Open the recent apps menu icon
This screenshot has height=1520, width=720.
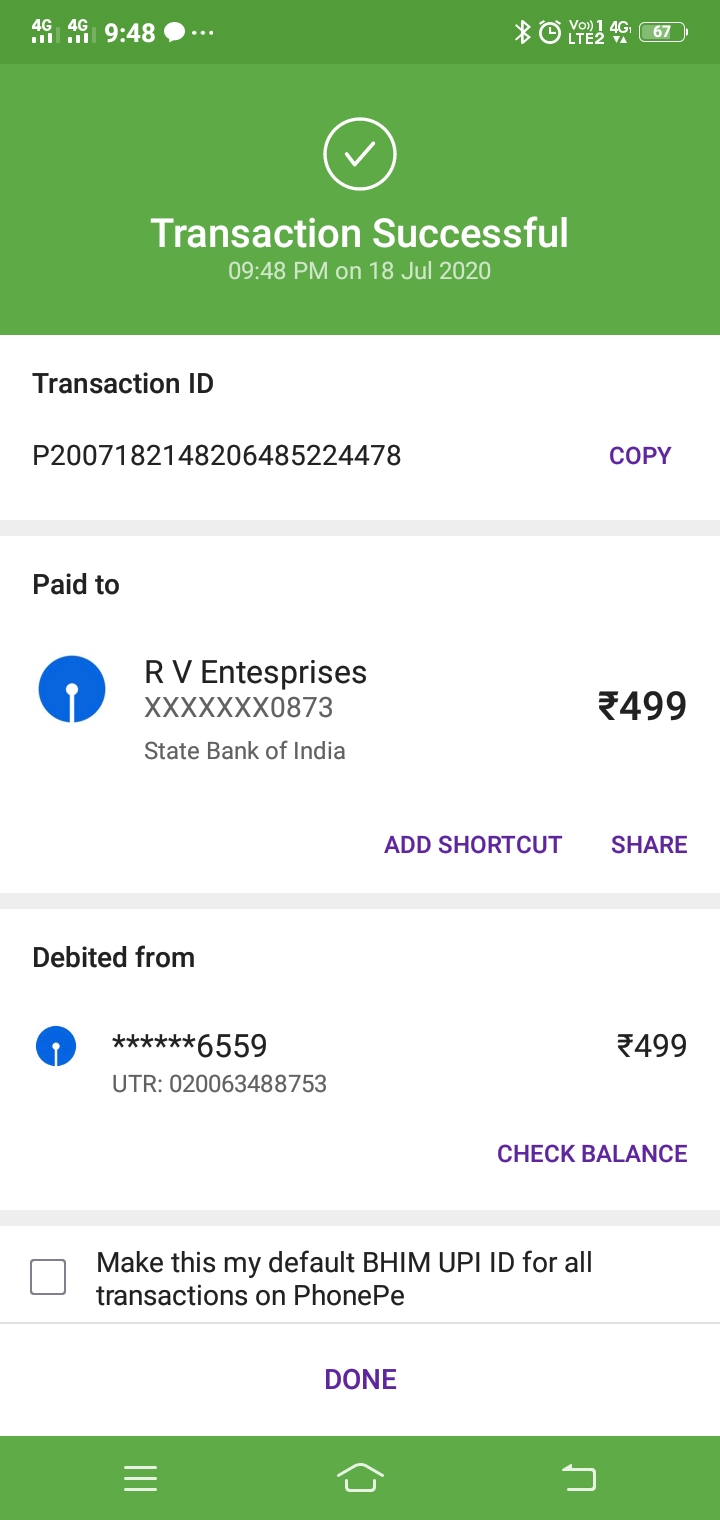(140, 1478)
